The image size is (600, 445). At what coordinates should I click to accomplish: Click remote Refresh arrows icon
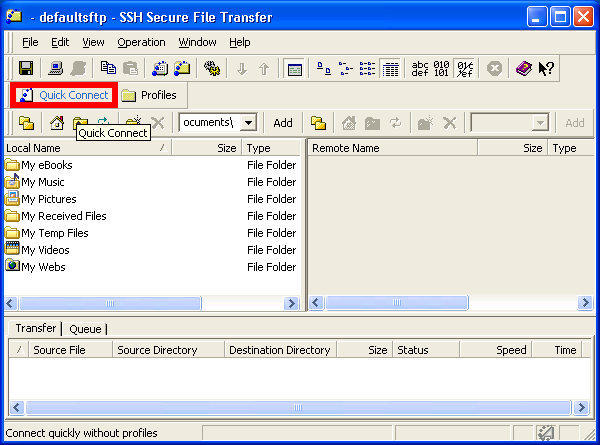[x=396, y=123]
